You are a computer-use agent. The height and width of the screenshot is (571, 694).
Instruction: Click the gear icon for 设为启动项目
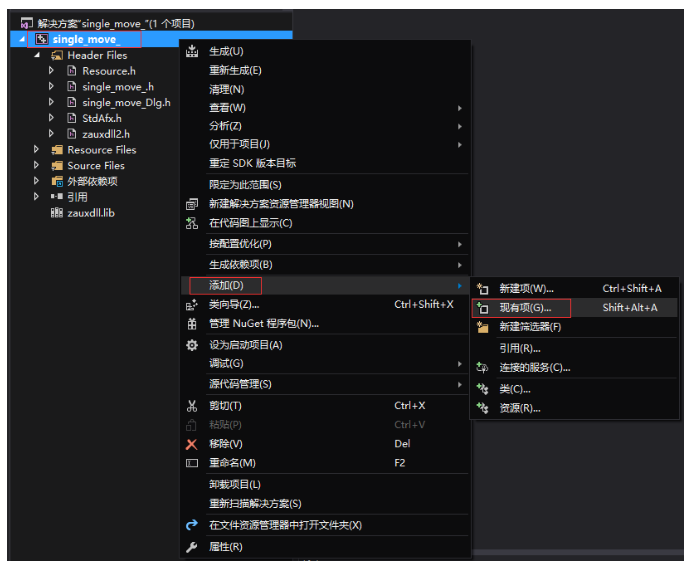(192, 345)
